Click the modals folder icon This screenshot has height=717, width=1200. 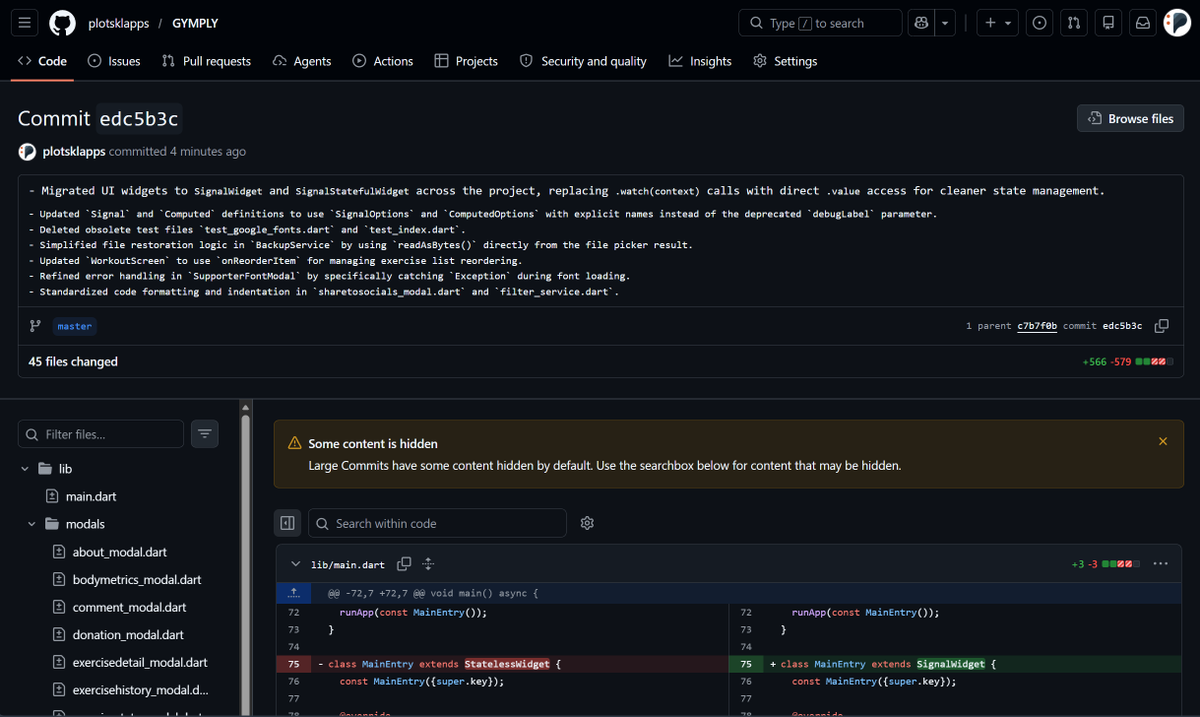point(52,524)
